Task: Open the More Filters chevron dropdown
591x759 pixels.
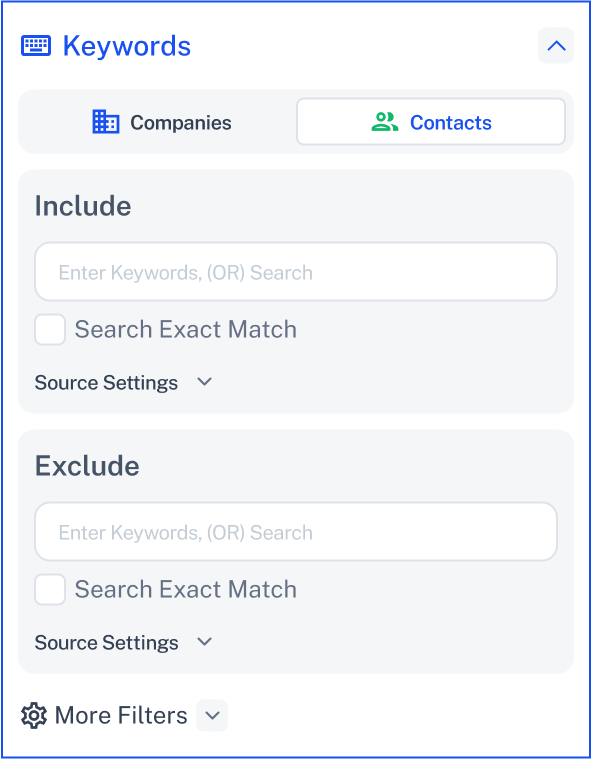Action: point(212,715)
